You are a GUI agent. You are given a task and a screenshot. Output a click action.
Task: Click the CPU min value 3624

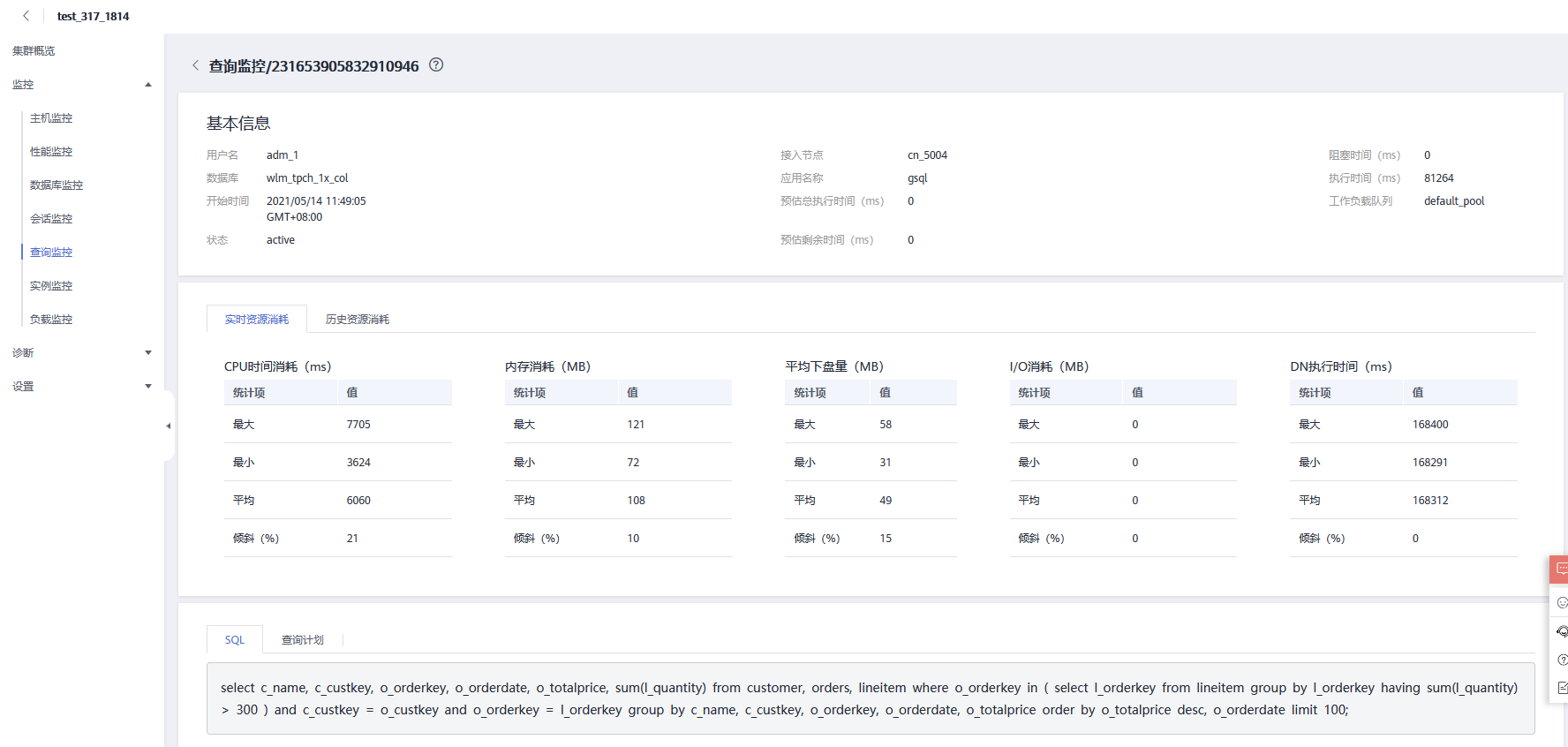[358, 463]
